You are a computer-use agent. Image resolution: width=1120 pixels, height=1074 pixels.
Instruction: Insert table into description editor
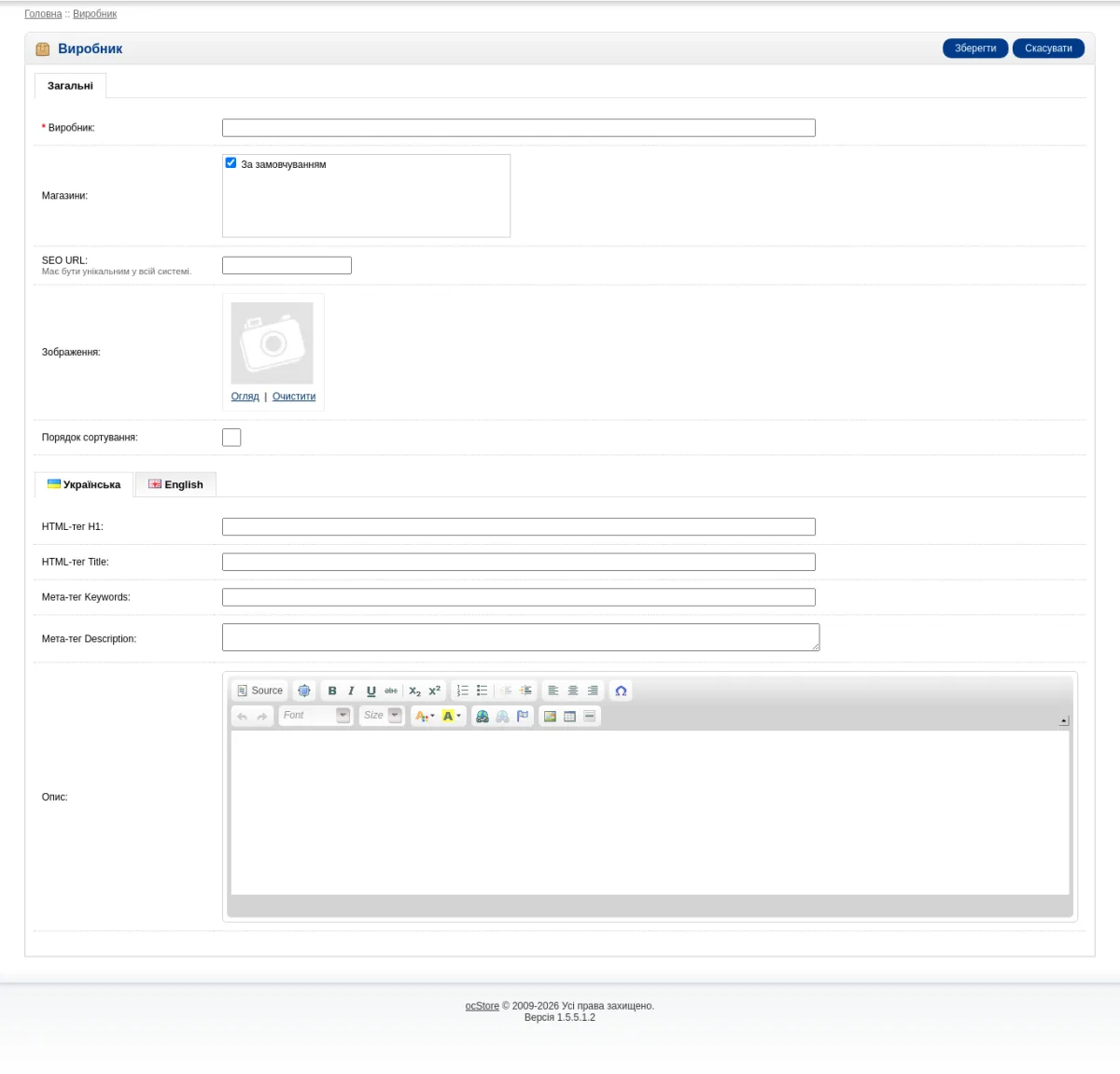pos(569,716)
